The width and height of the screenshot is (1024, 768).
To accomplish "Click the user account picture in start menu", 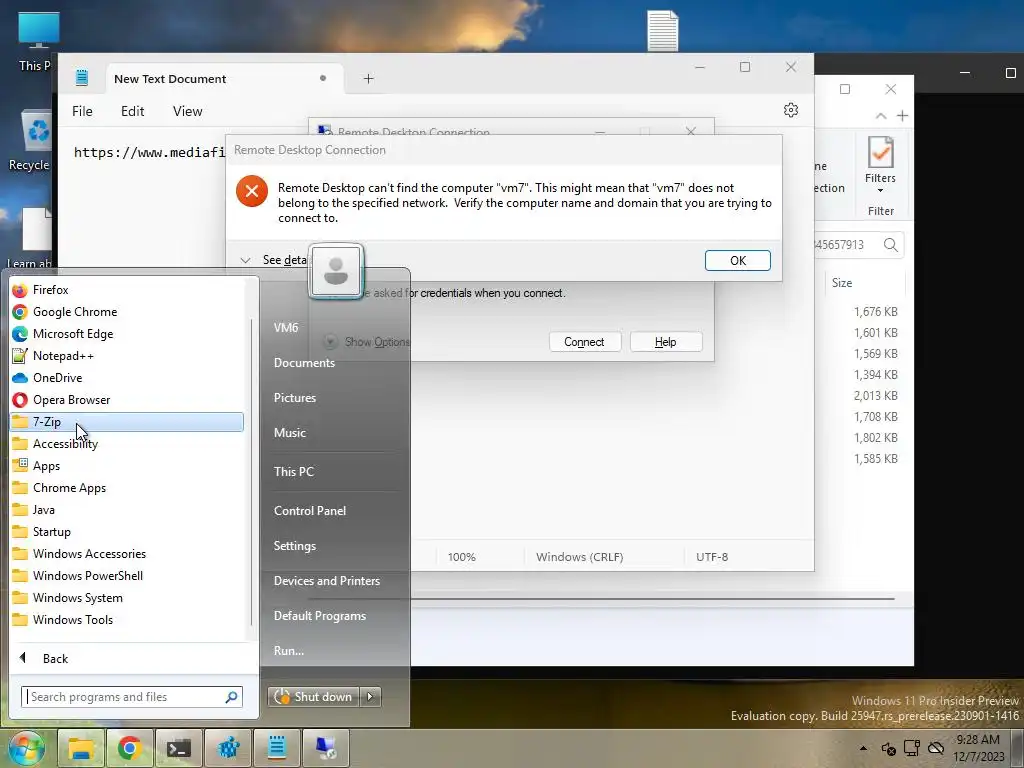I will 336,271.
